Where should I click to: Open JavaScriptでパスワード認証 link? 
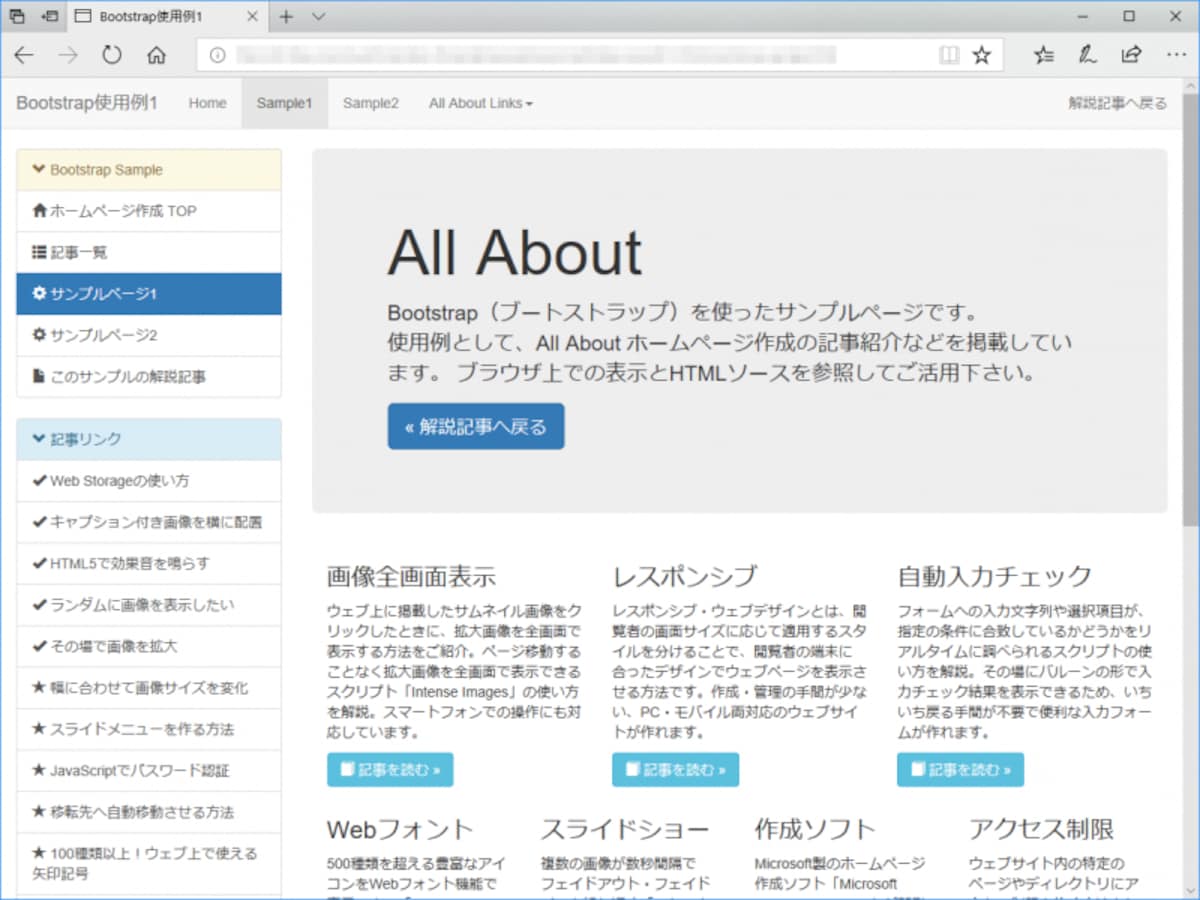click(149, 770)
